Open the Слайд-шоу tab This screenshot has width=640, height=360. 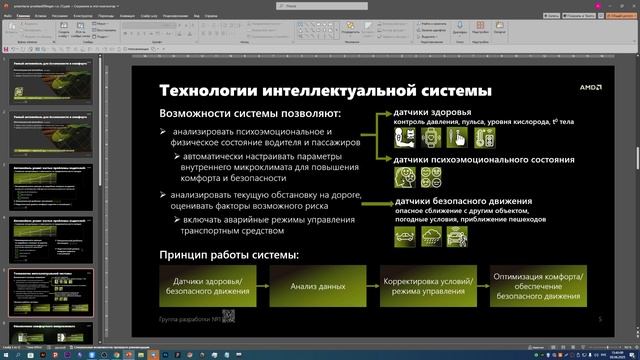click(x=149, y=16)
